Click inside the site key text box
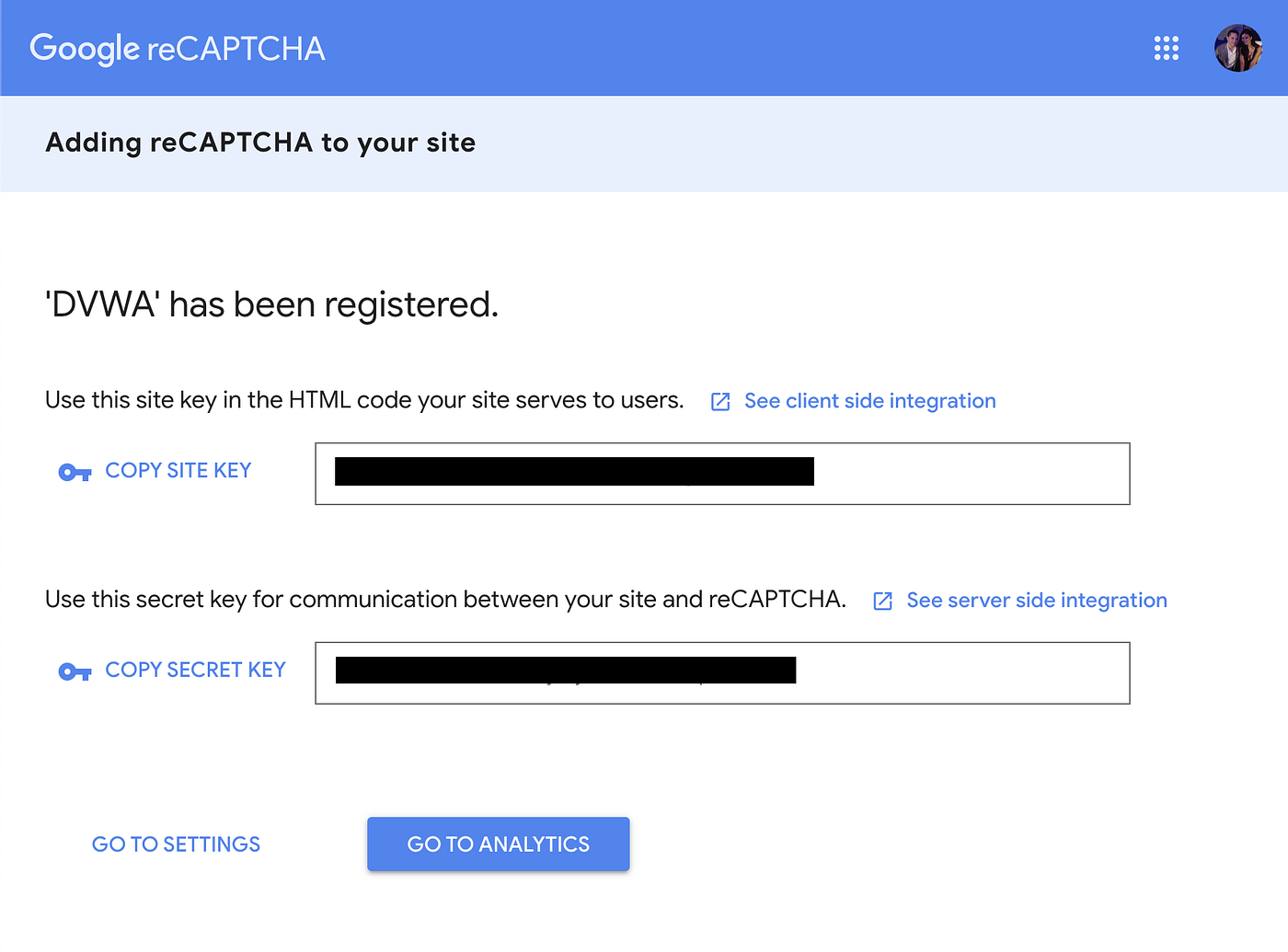The width and height of the screenshot is (1288, 952). 722,474
